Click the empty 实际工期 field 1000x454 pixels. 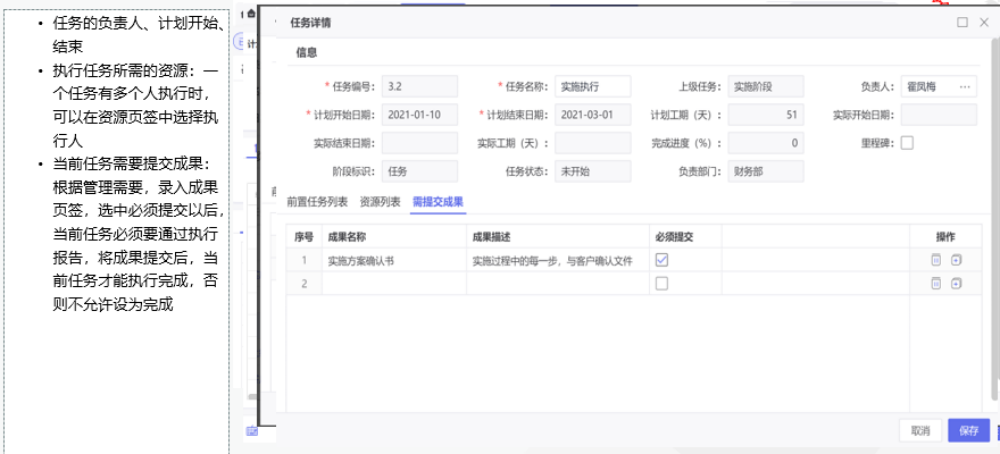coord(592,143)
